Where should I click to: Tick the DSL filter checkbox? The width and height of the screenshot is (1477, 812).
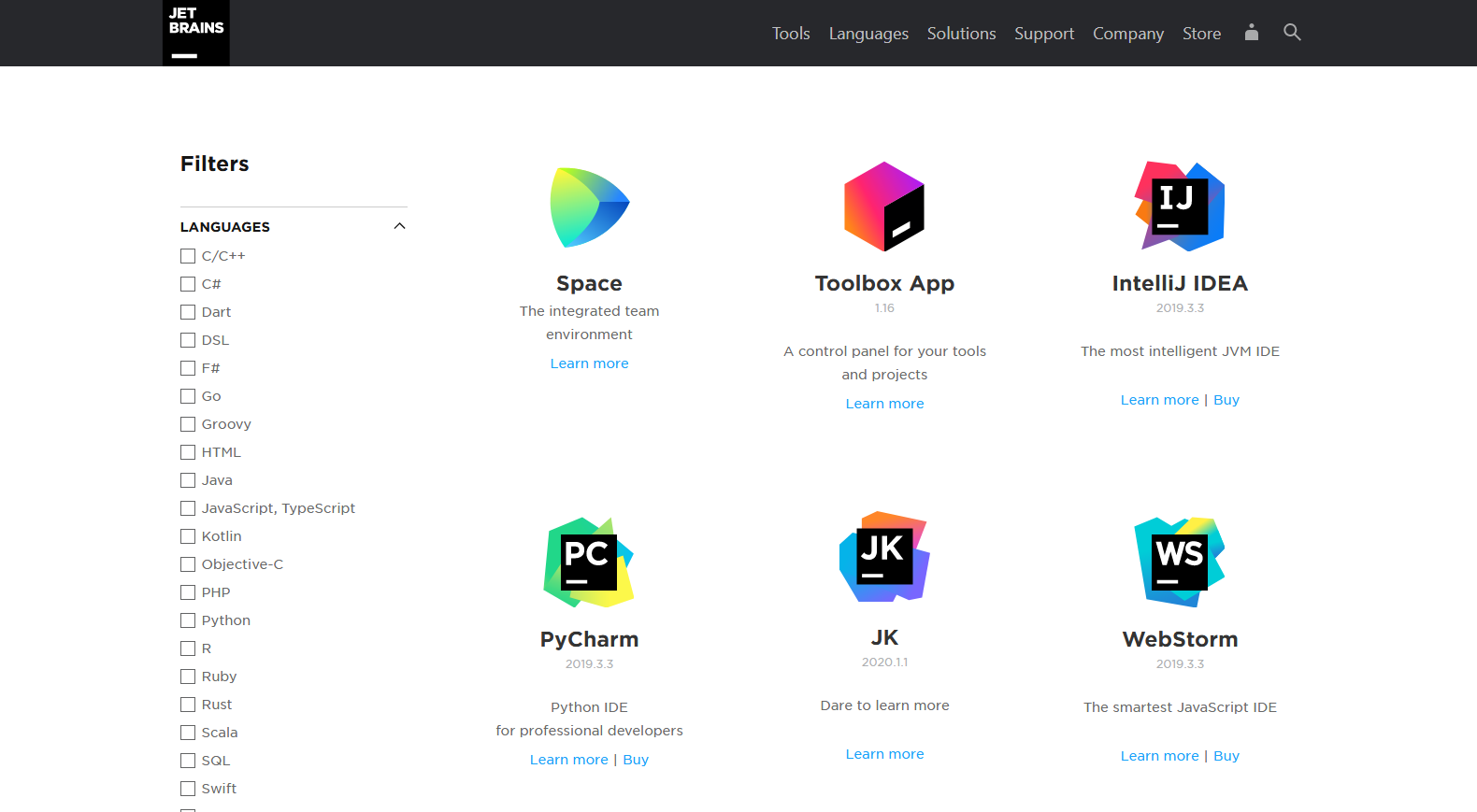tap(188, 340)
